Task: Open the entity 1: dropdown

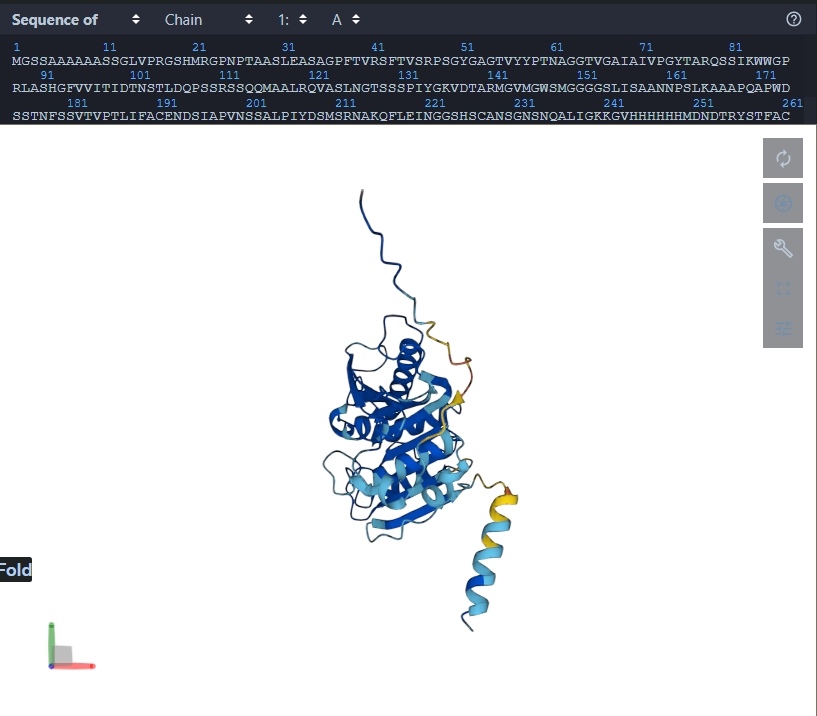Action: point(292,20)
